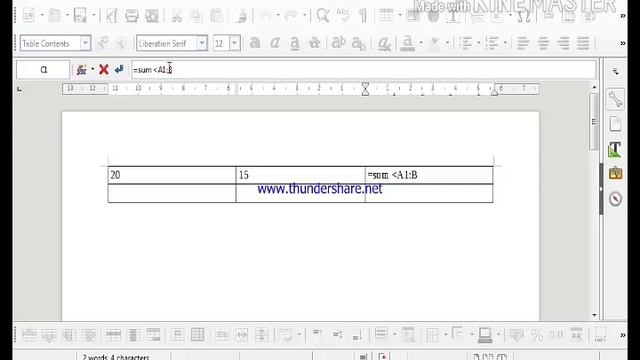Toggle the numbered list button
The width and height of the screenshot is (640, 360).
[493, 43]
